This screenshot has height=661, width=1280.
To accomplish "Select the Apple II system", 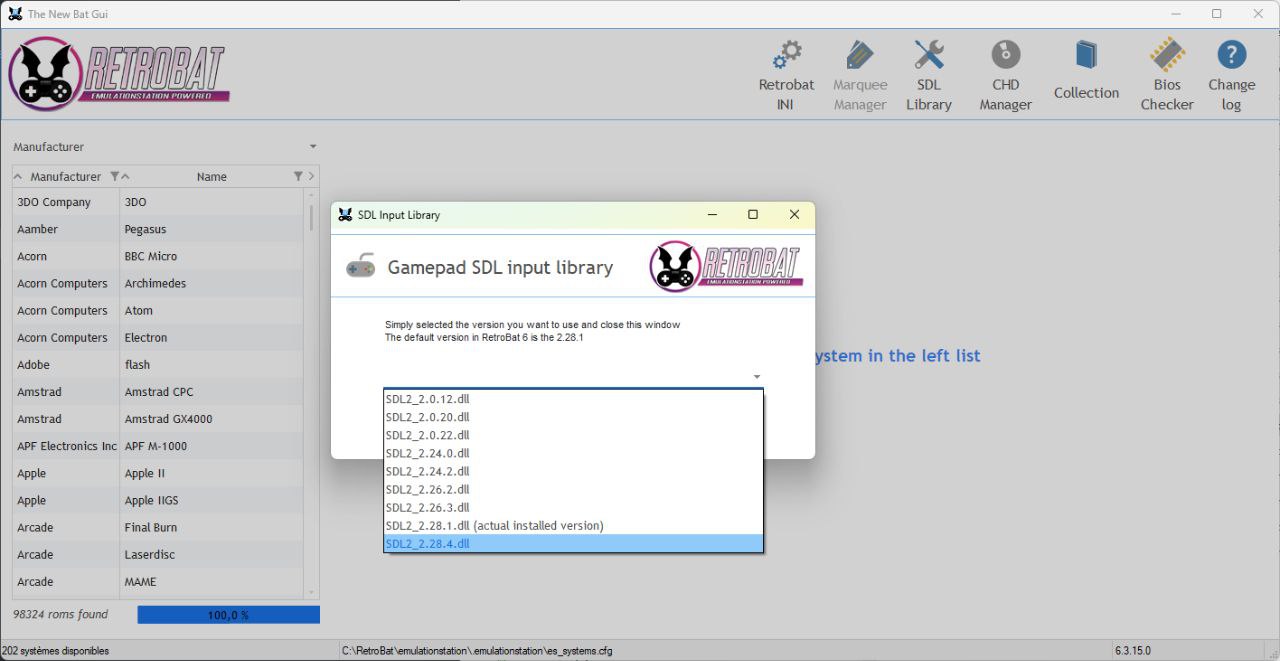I will coord(158,473).
